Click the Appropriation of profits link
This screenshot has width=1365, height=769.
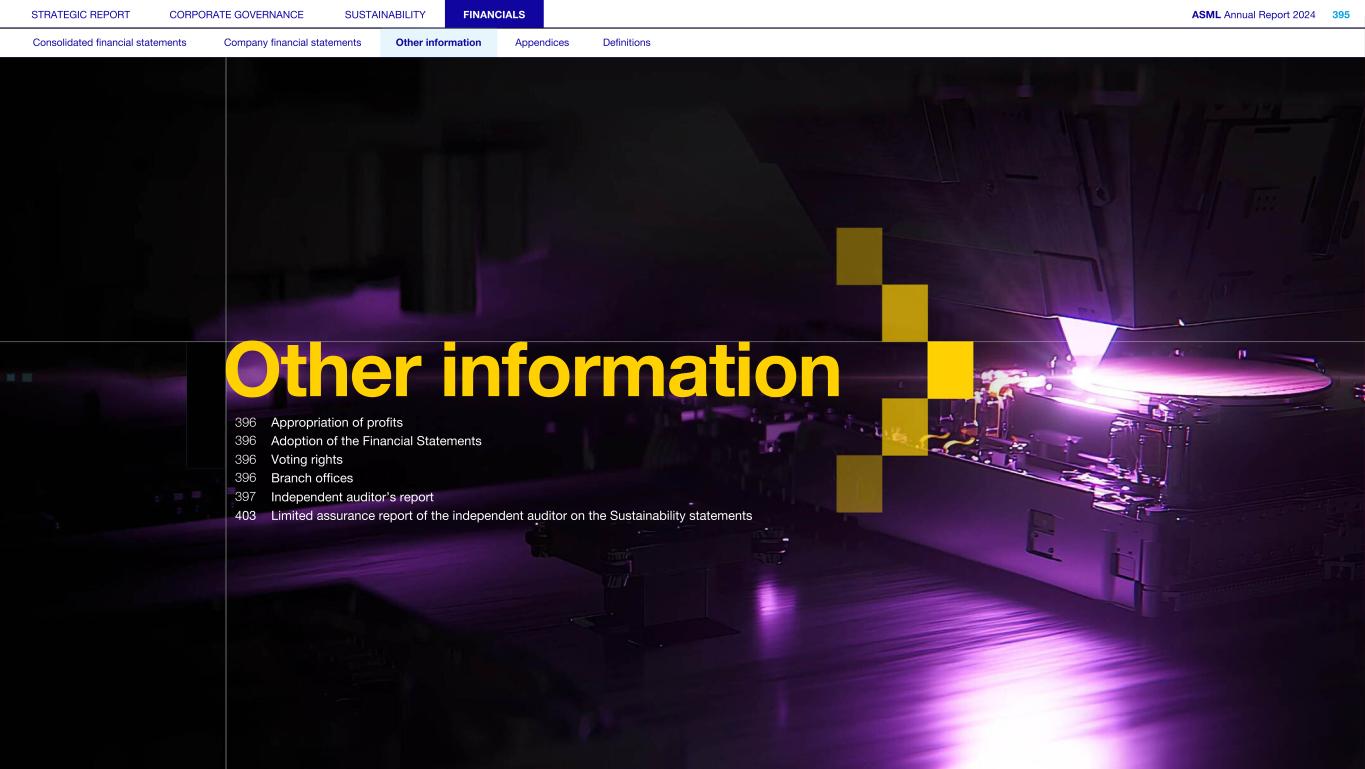(336, 423)
